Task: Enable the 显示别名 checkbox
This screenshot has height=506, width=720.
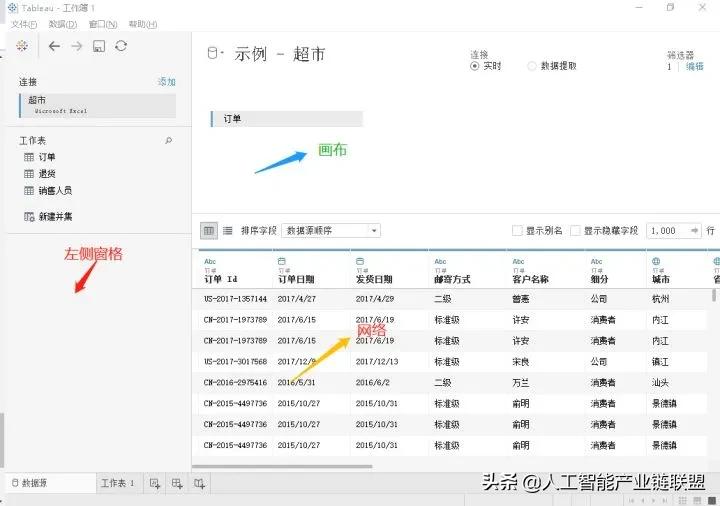Action: pos(517,231)
